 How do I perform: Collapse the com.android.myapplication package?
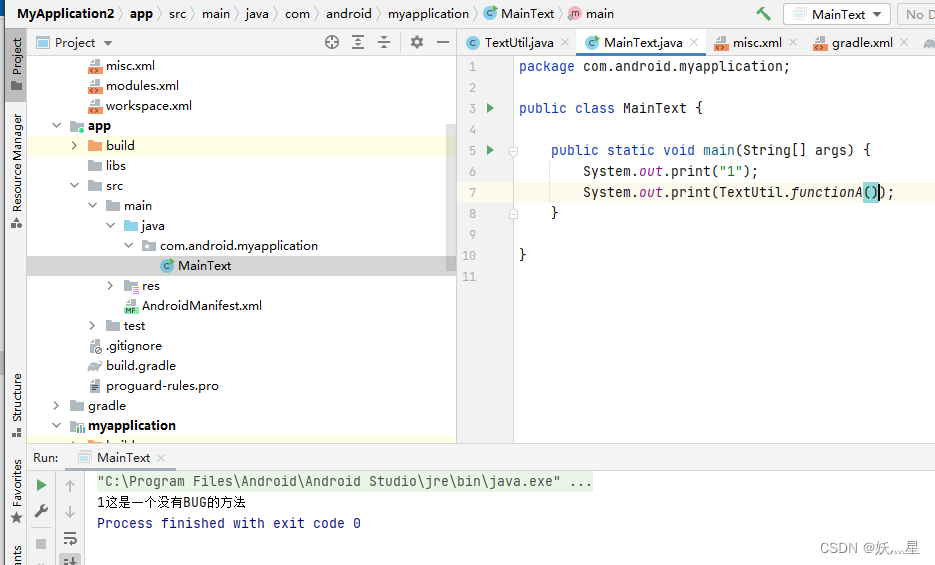pos(128,246)
